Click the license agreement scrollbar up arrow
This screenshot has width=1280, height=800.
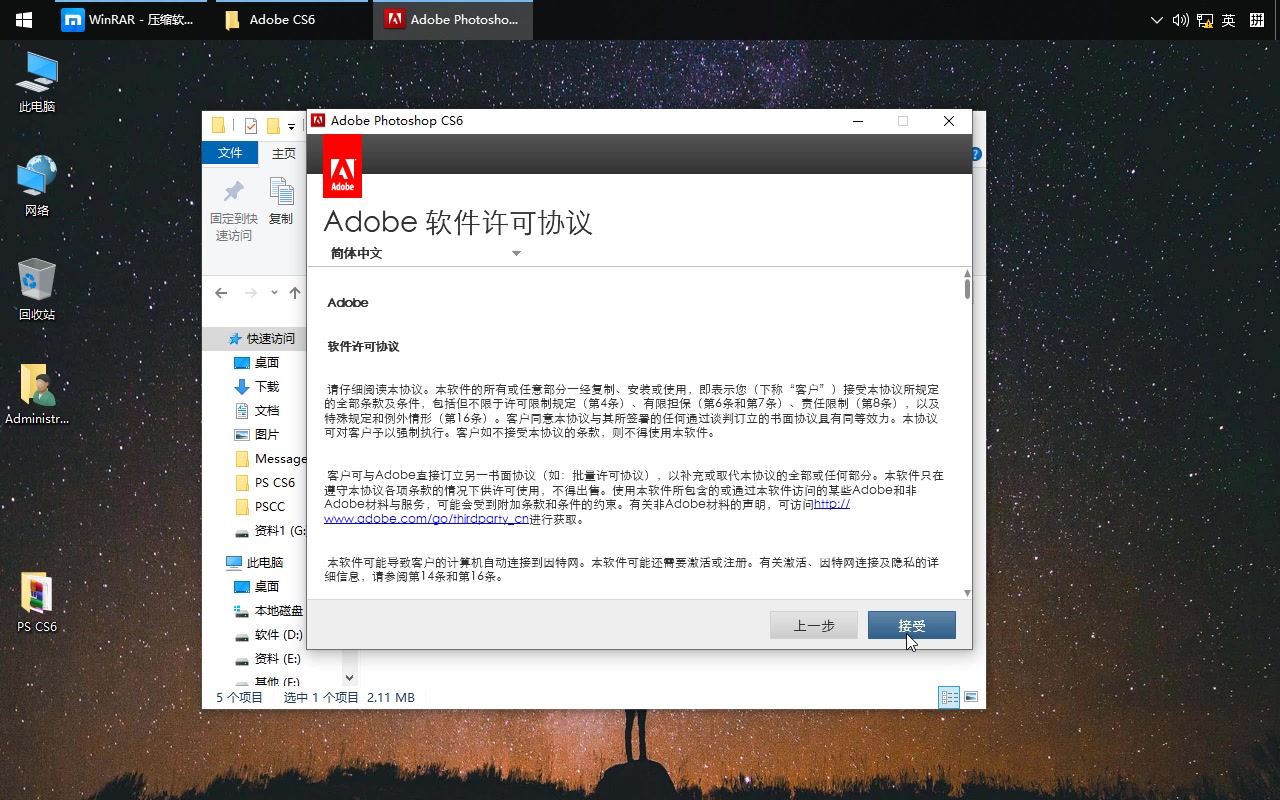[967, 273]
